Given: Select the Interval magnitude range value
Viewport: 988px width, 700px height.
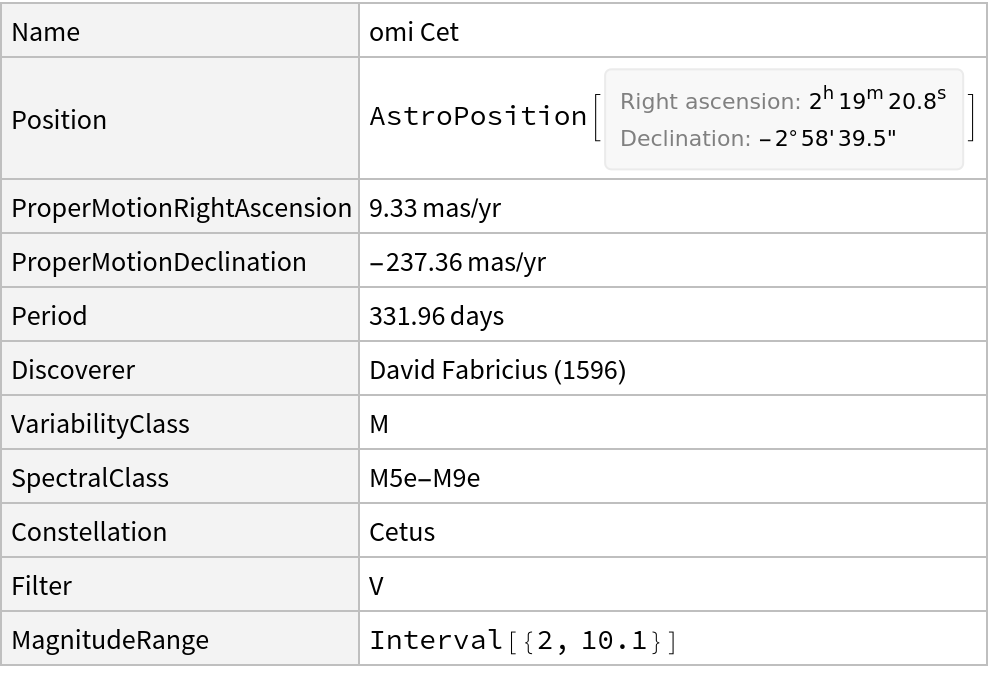Looking at the screenshot, I should (523, 640).
